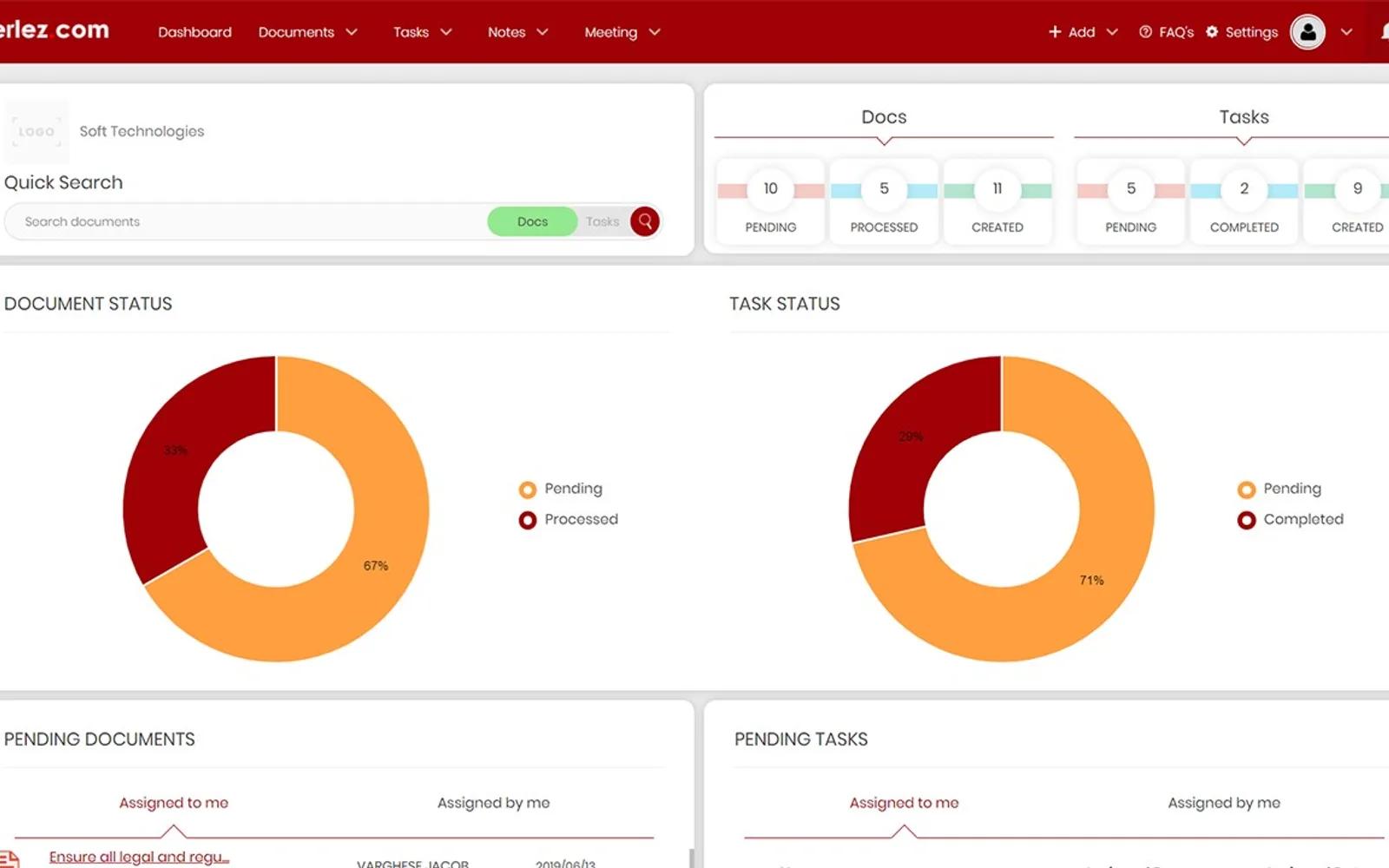Open the user profile avatar
The height and width of the screenshot is (868, 1389).
point(1307,32)
